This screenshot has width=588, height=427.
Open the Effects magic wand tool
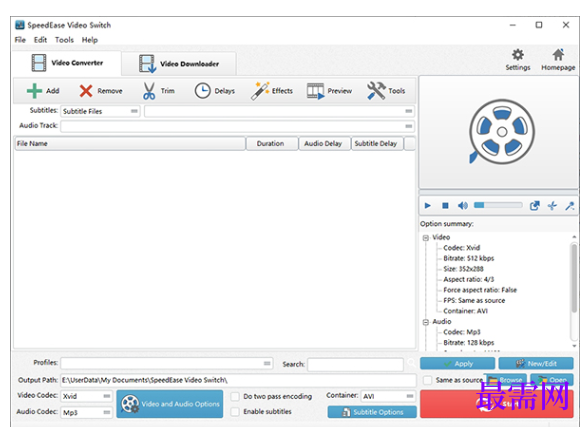(x=260, y=91)
